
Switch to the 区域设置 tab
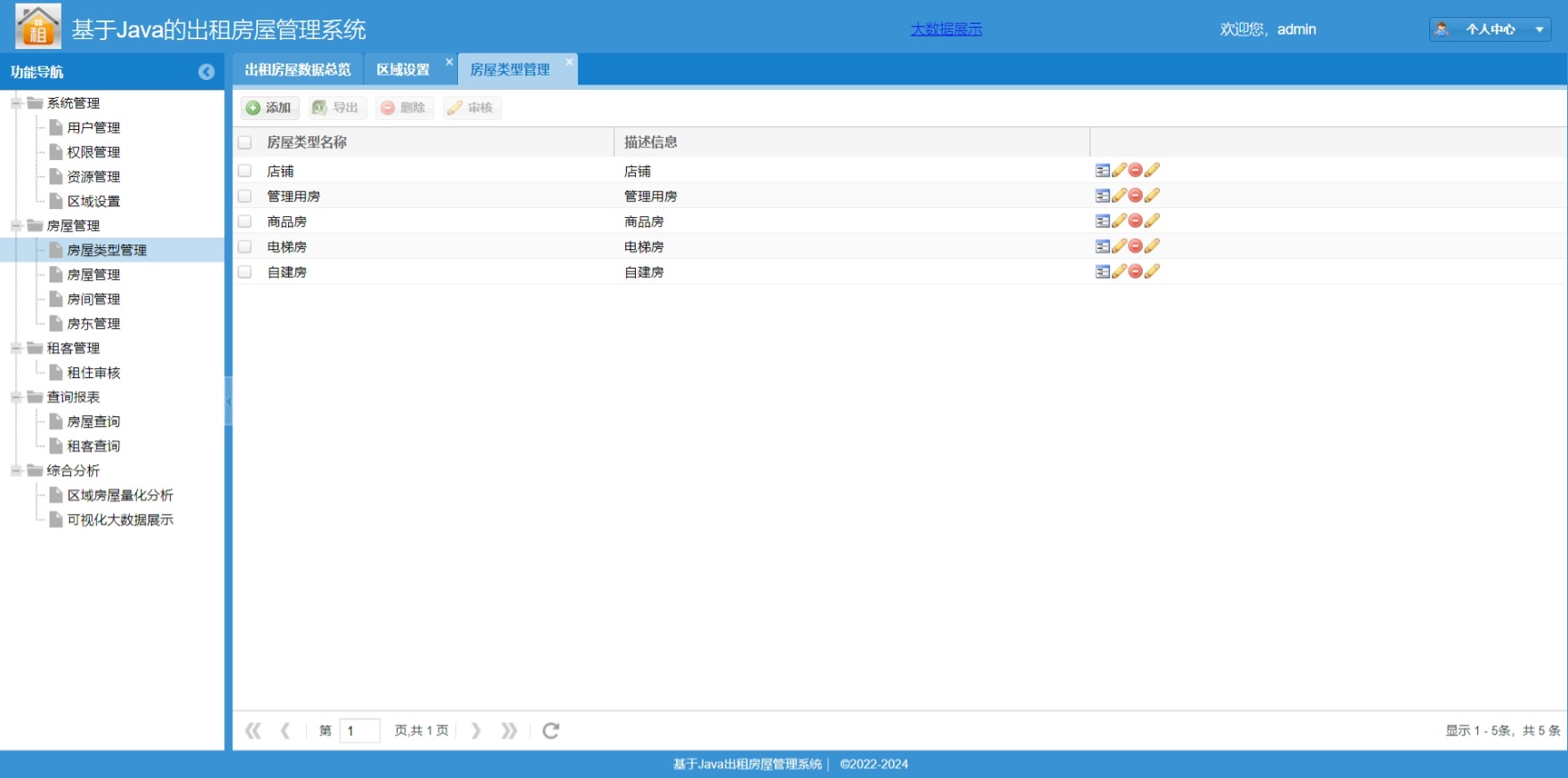(x=403, y=69)
